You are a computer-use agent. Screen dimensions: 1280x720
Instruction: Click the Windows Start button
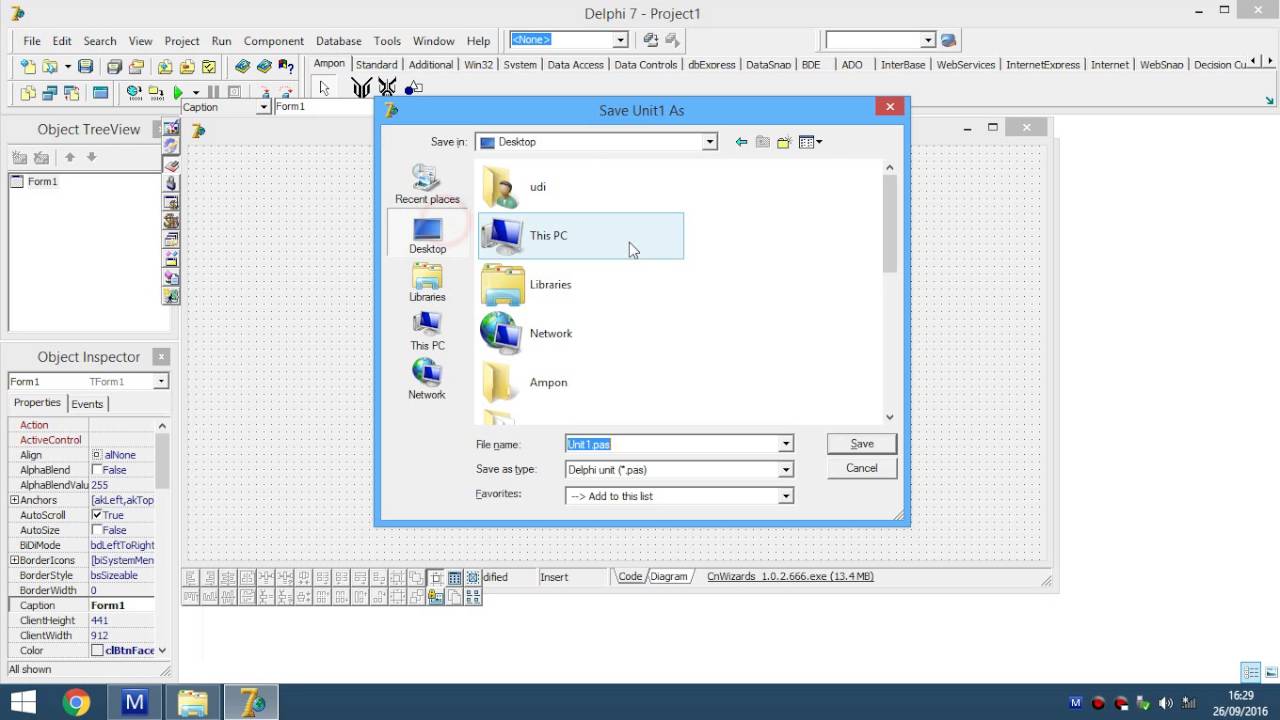point(22,703)
